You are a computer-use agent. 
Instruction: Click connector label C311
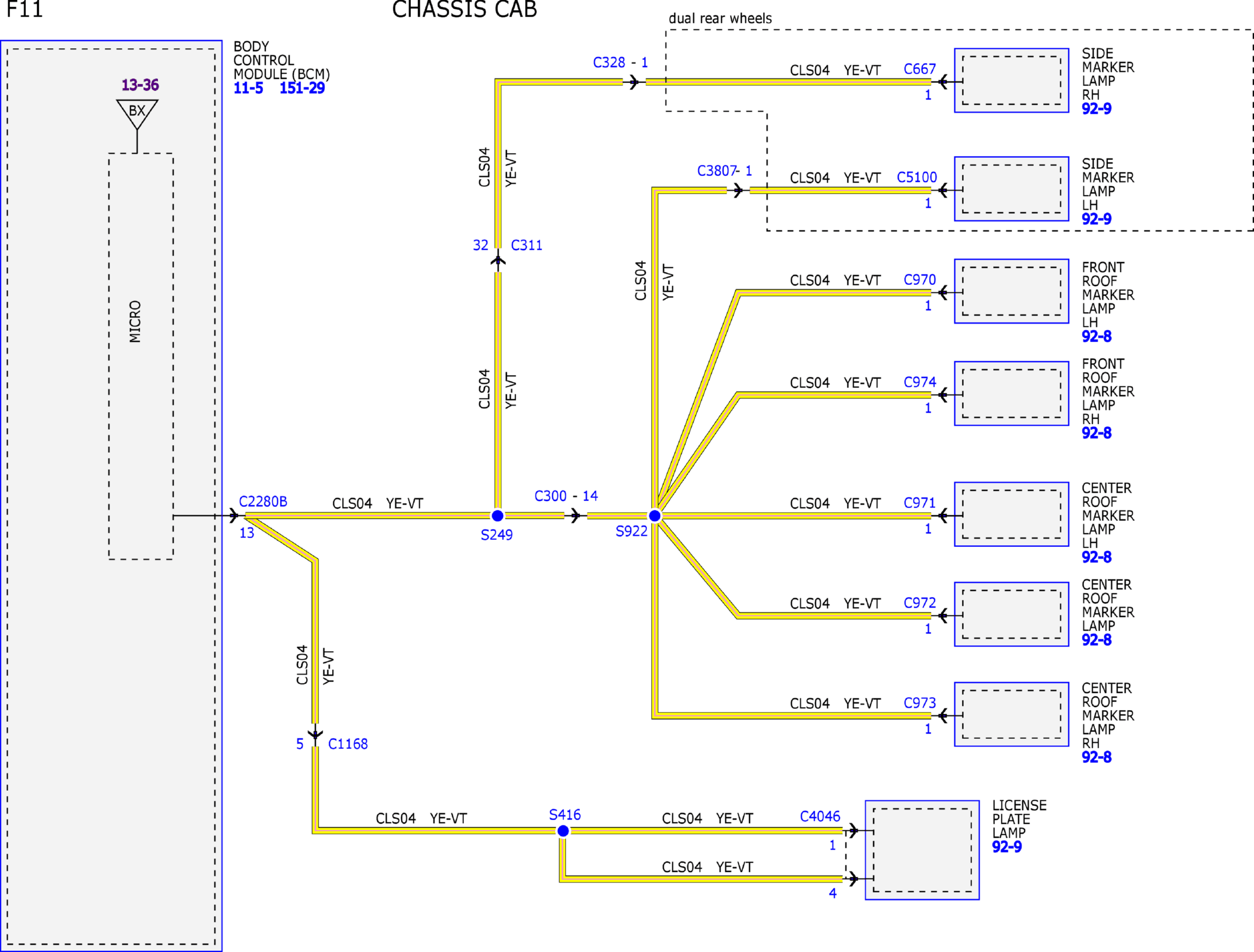click(527, 245)
